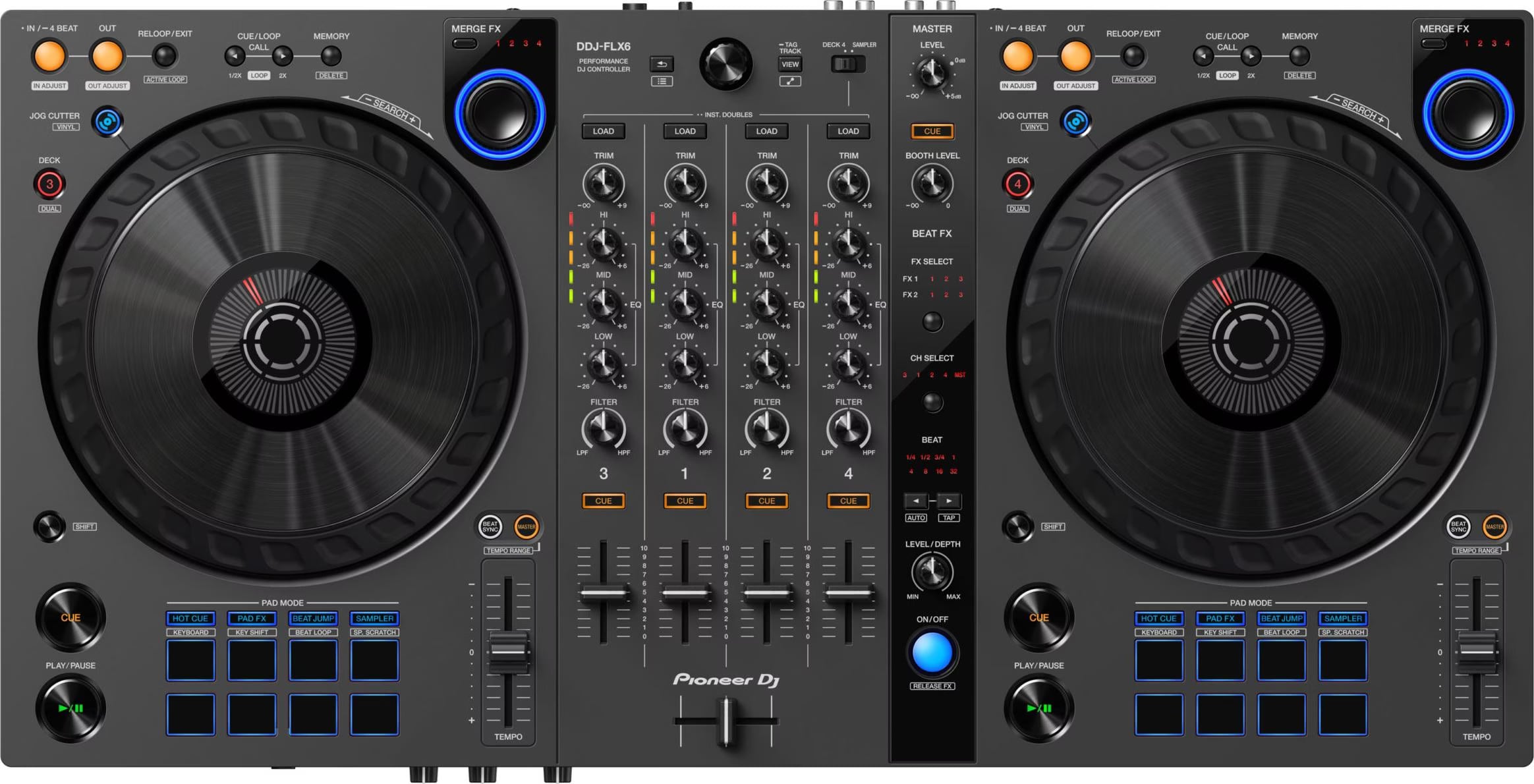The image size is (1534, 784).
Task: Select HOT CUE pad mode on the left deck
Action: pyautogui.click(x=190, y=618)
